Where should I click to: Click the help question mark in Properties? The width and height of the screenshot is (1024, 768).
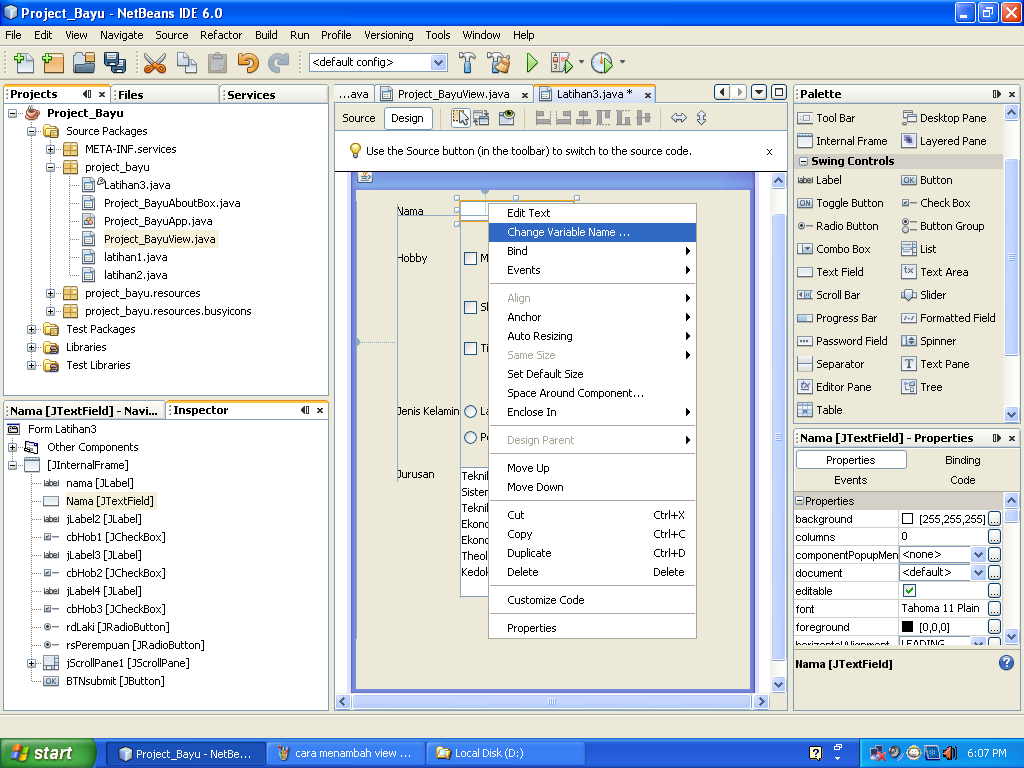[x=1006, y=664]
